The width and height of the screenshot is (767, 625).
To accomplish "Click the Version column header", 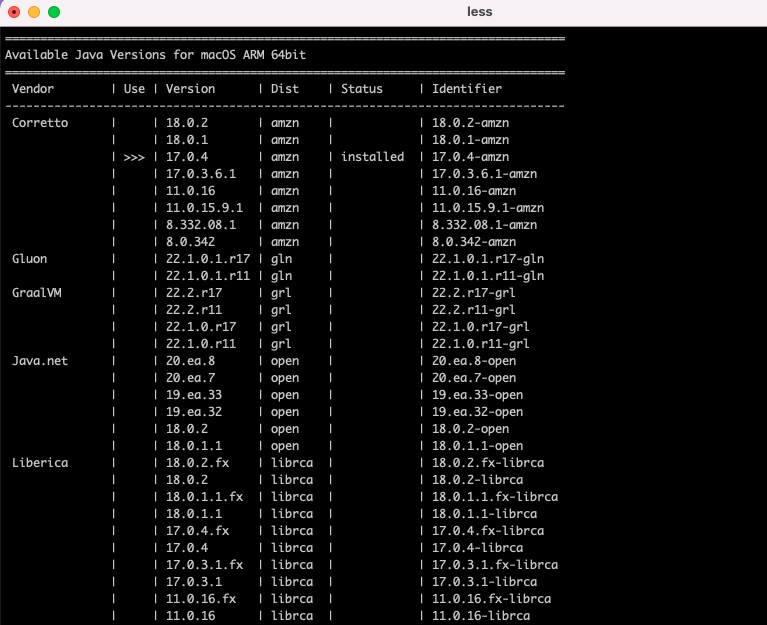I will 190,89.
